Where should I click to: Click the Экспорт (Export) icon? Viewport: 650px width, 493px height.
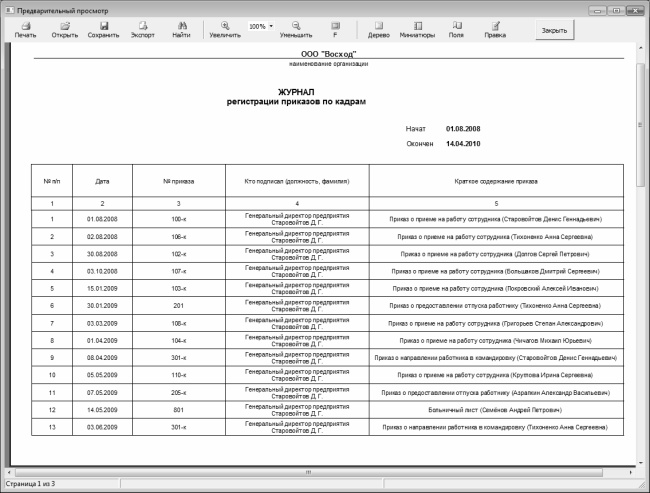point(143,28)
